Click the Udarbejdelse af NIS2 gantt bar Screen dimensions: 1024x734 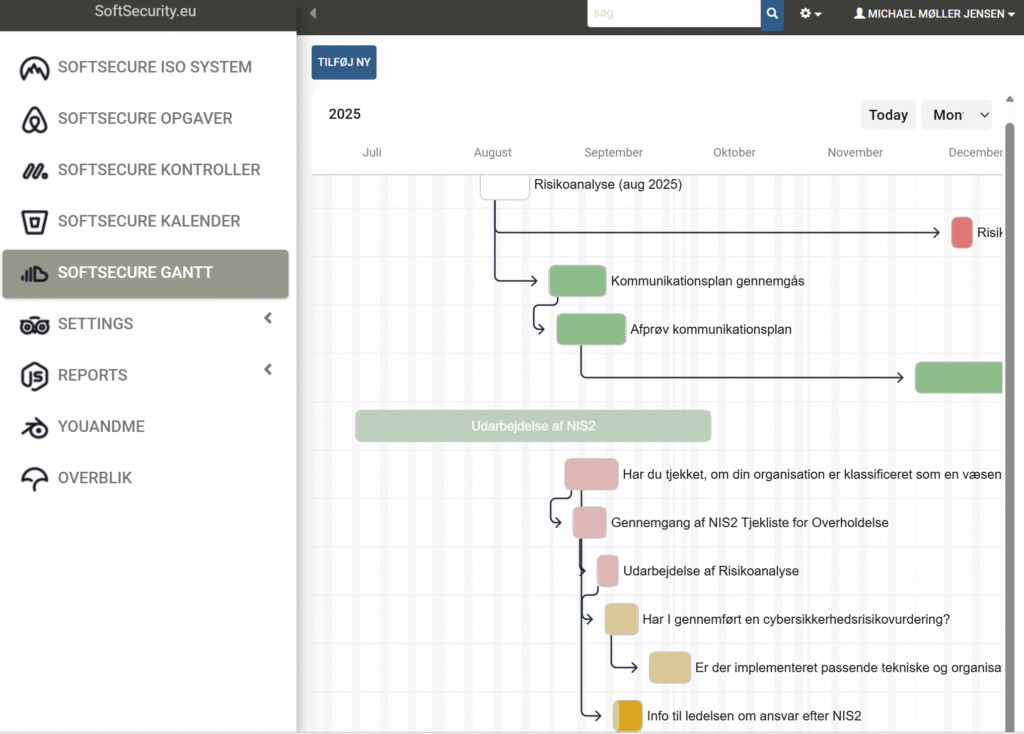tap(533, 426)
